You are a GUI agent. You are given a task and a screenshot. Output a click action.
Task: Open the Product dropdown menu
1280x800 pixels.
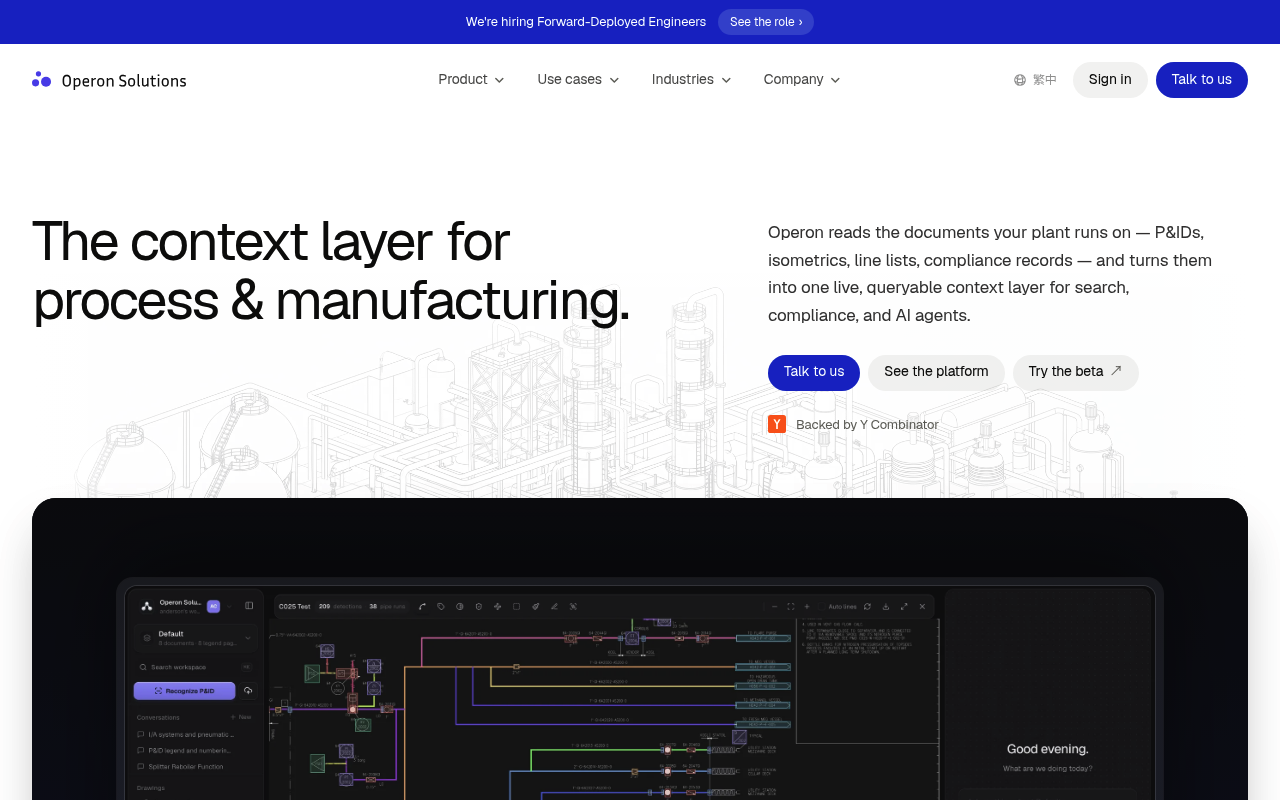point(471,80)
